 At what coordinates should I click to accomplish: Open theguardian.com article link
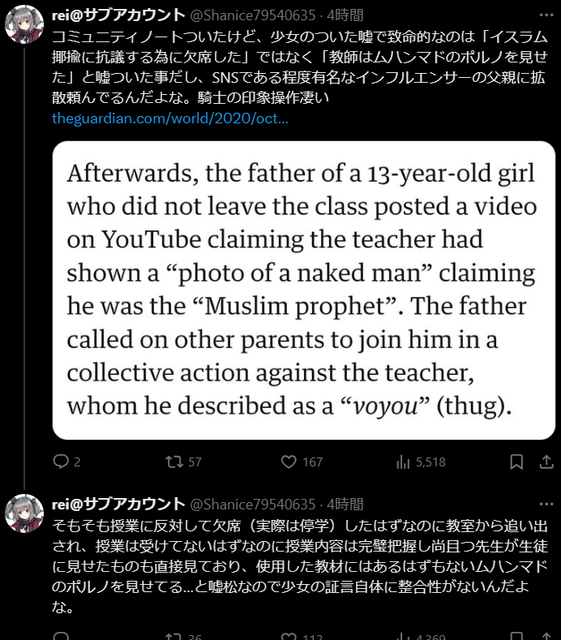point(170,118)
